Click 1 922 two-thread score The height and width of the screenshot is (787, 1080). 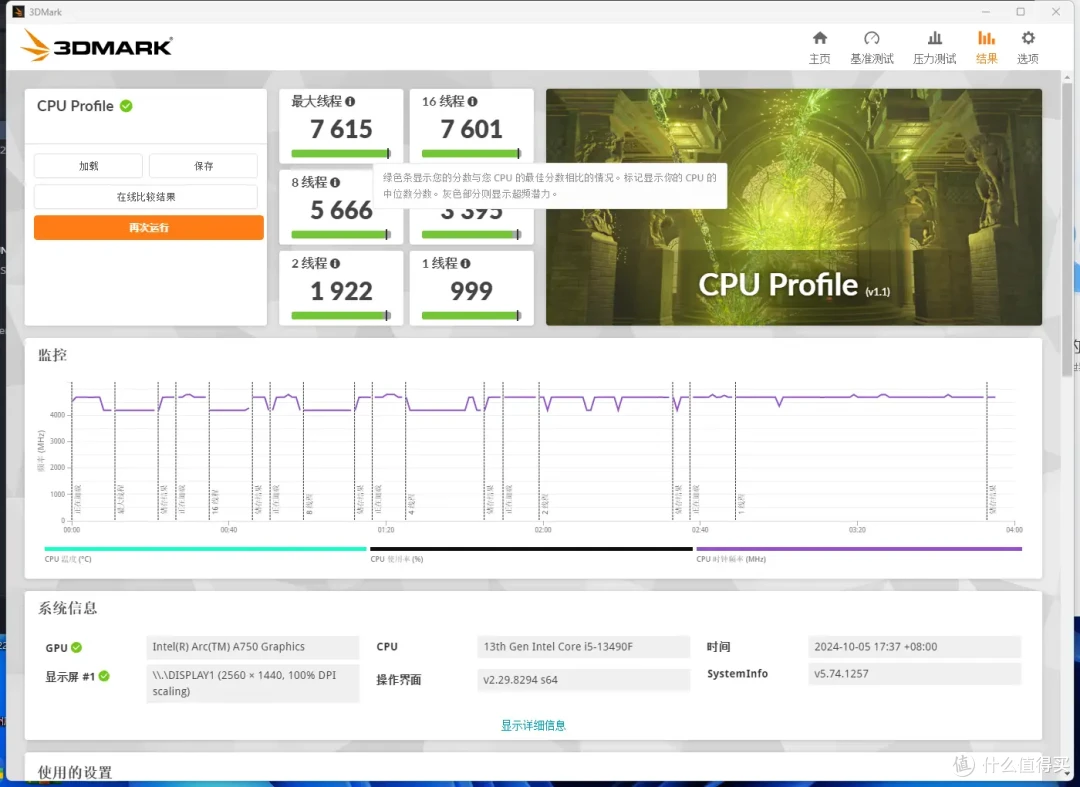click(x=341, y=291)
